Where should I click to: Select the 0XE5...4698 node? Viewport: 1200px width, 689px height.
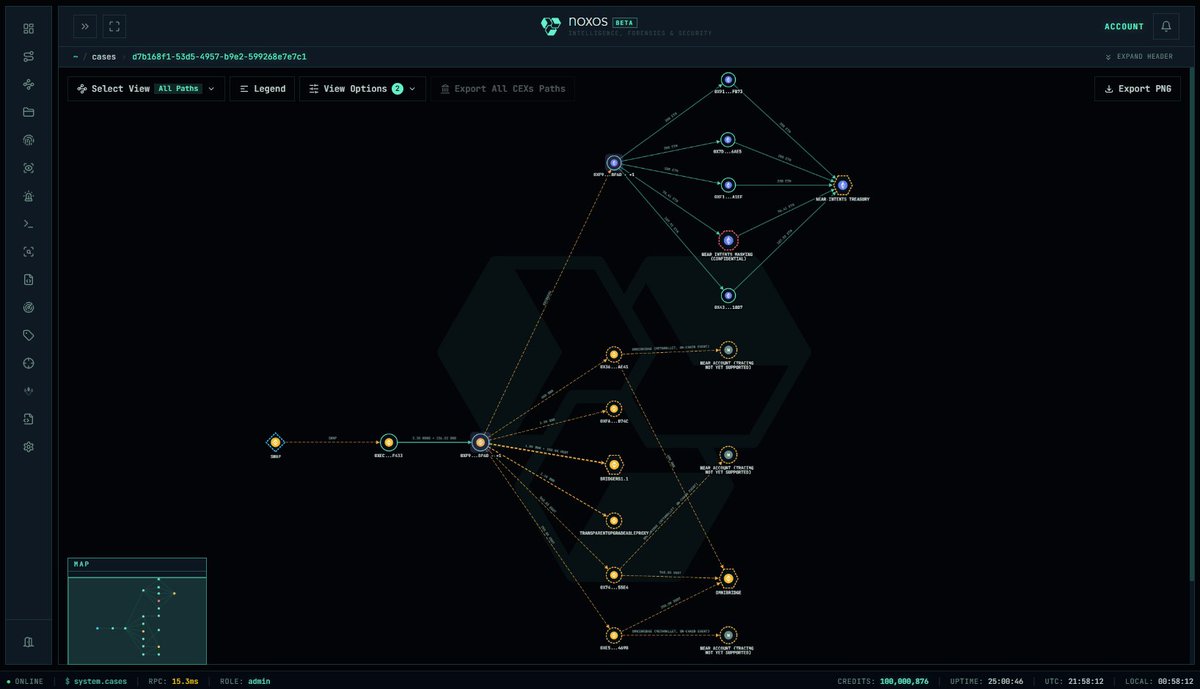coord(614,635)
